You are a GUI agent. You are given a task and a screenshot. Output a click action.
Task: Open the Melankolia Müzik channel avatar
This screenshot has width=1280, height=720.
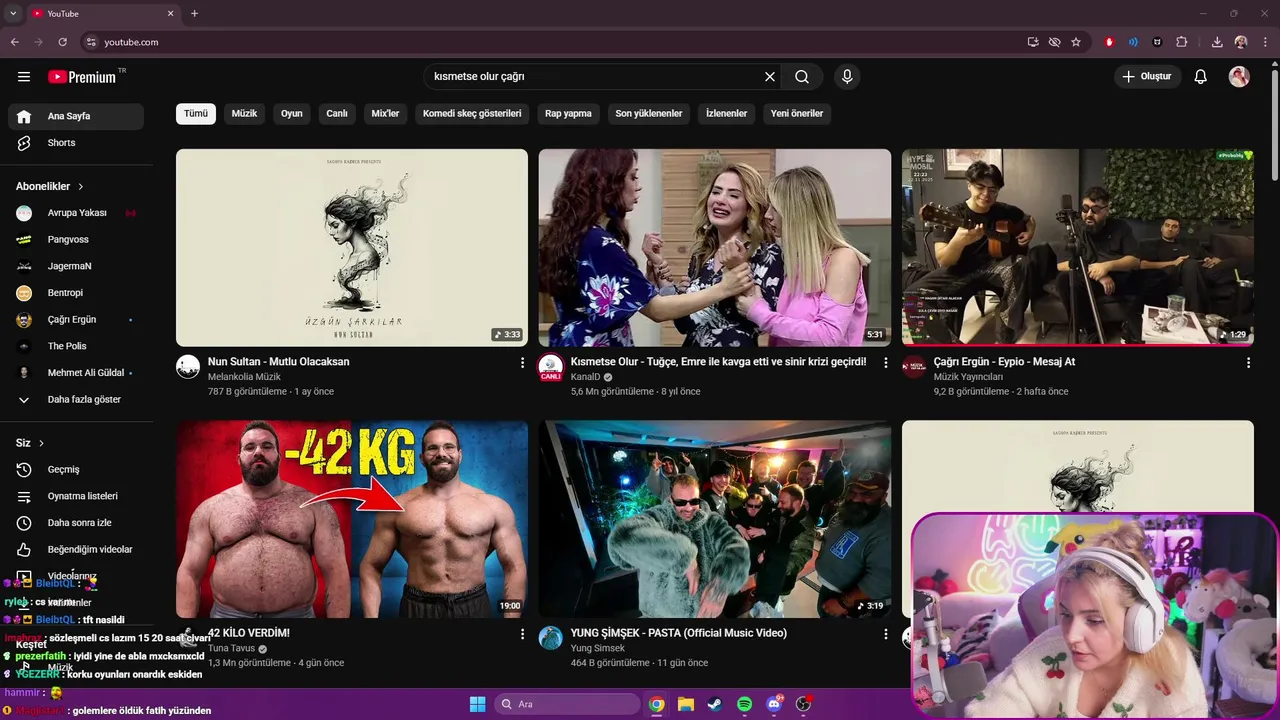188,367
